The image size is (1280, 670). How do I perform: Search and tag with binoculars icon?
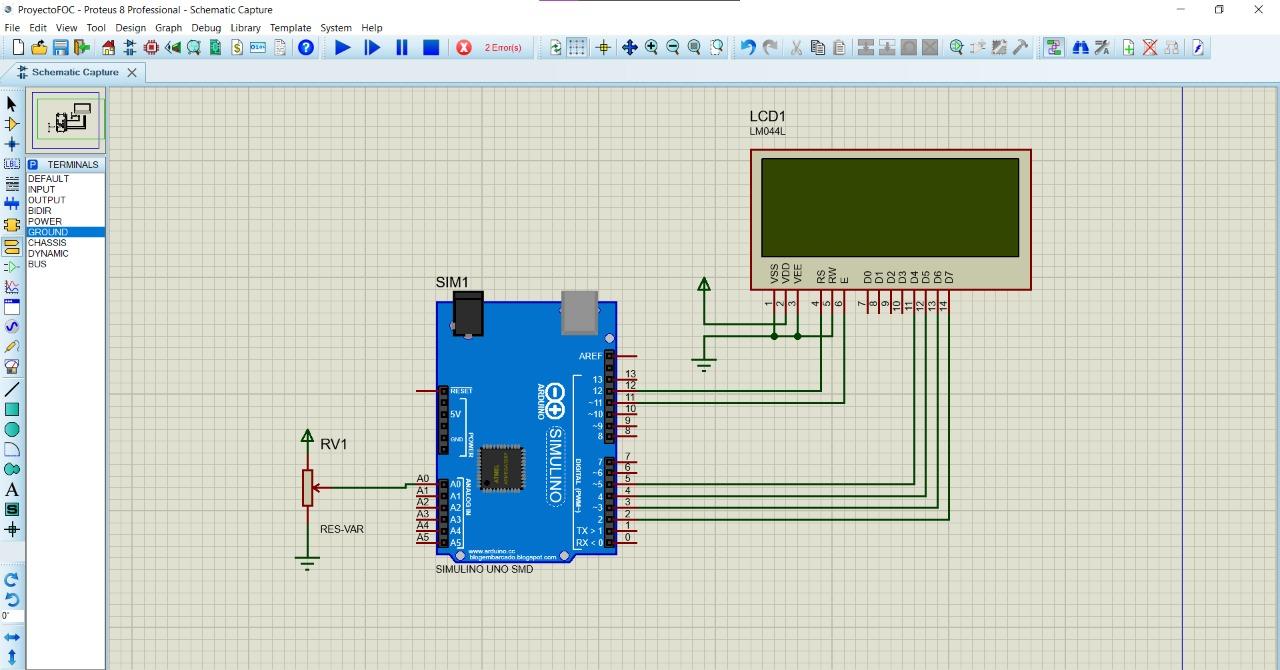pos(1080,47)
